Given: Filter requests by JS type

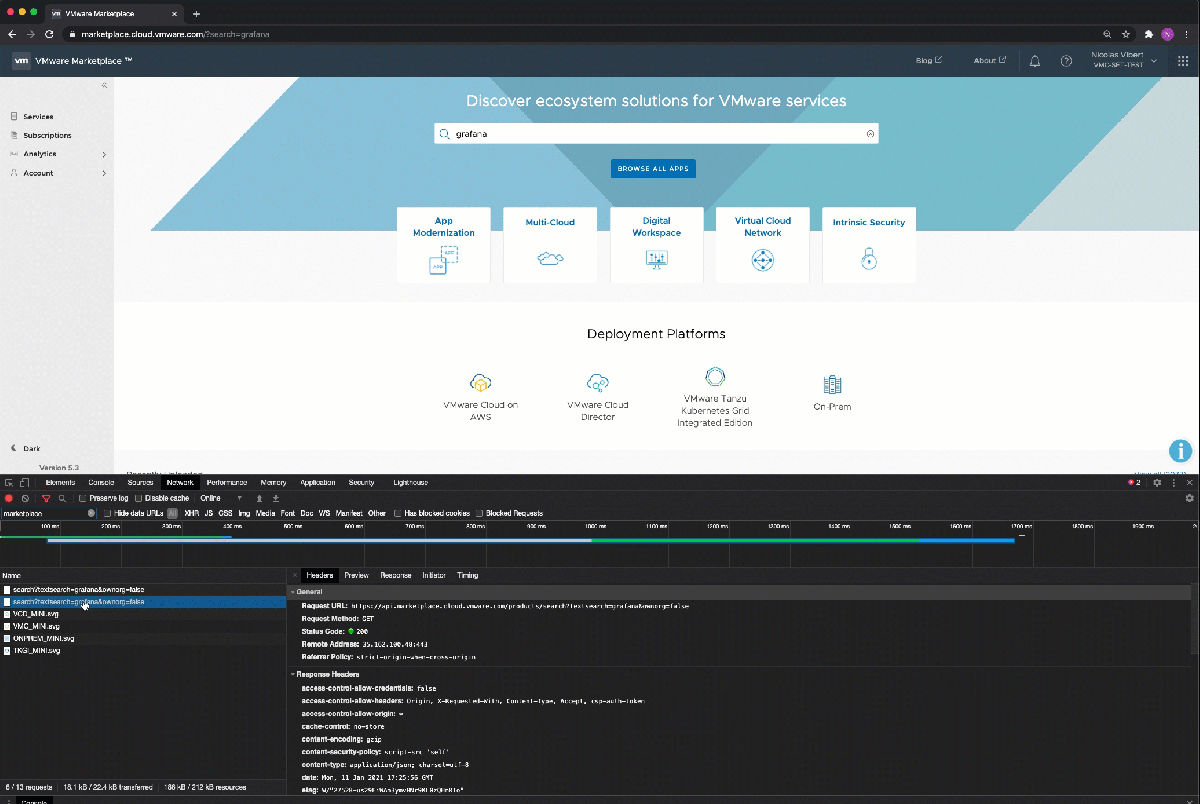Looking at the screenshot, I should point(208,513).
